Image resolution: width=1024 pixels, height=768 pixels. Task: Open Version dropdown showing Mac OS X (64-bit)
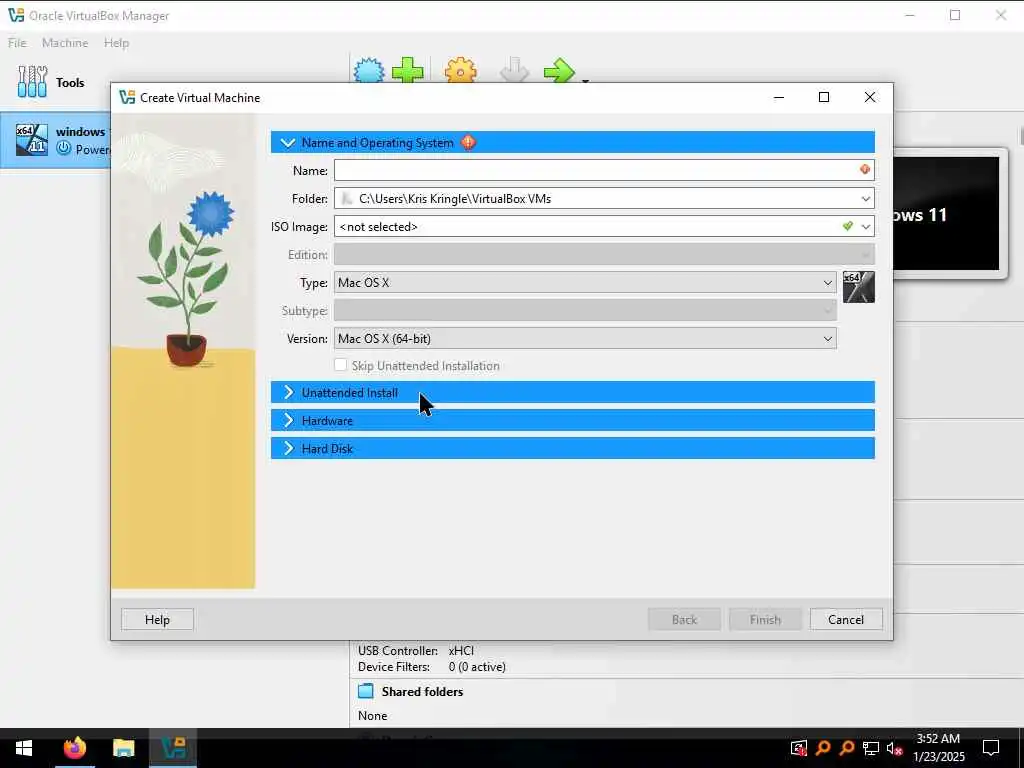tap(585, 338)
